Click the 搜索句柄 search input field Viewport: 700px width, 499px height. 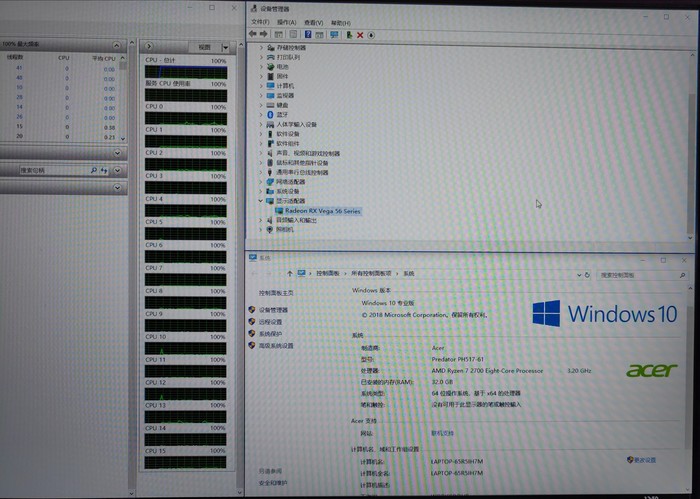coord(54,170)
